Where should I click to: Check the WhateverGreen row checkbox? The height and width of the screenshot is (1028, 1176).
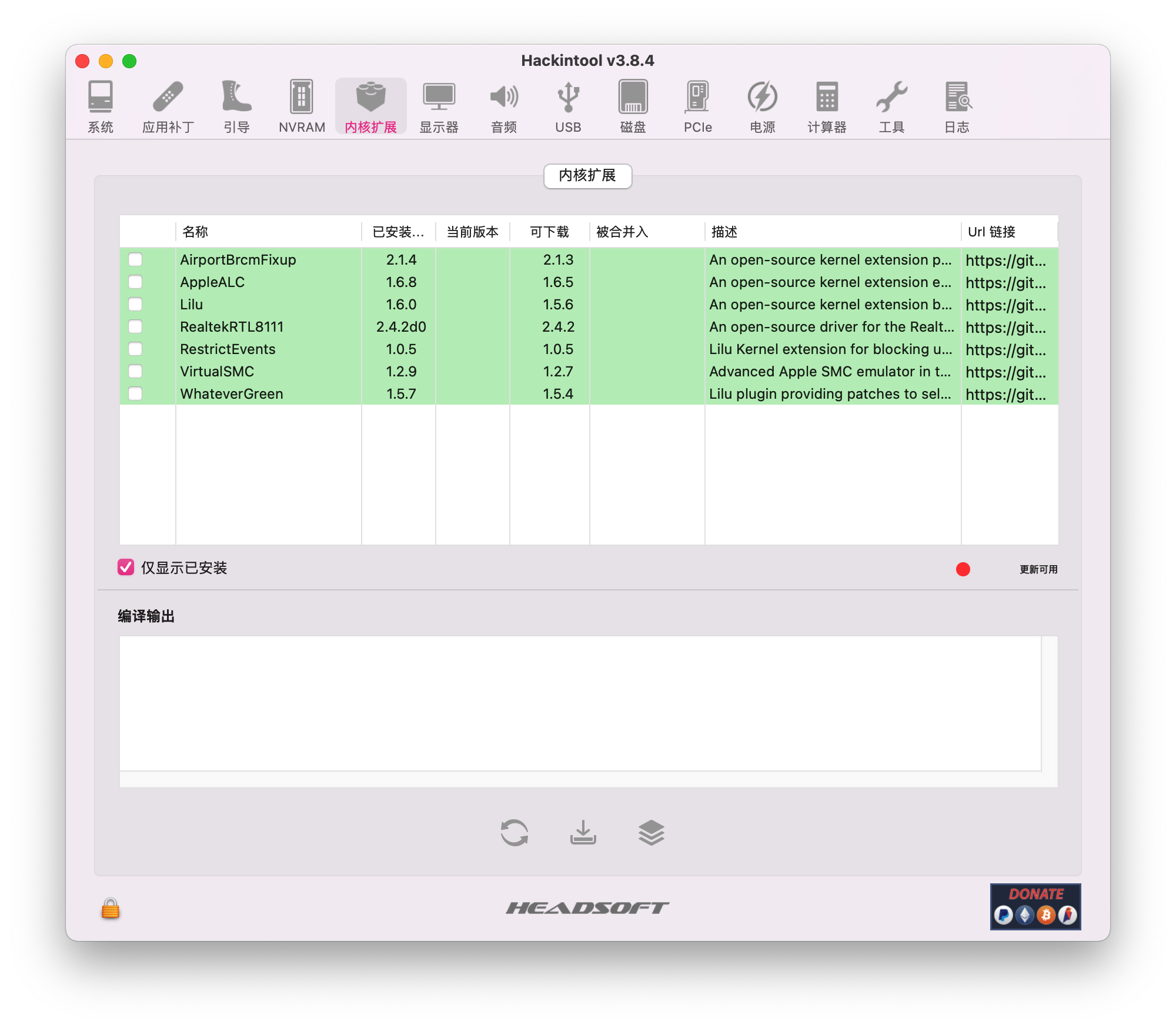click(135, 393)
